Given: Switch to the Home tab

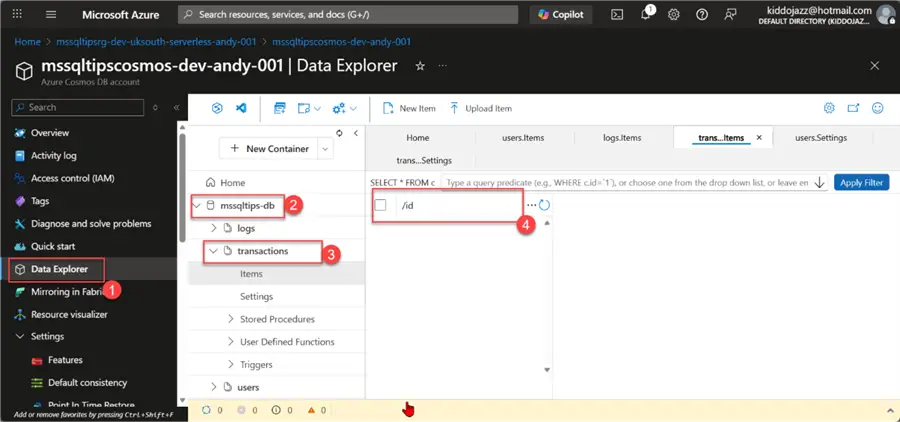Looking at the screenshot, I should (417, 138).
